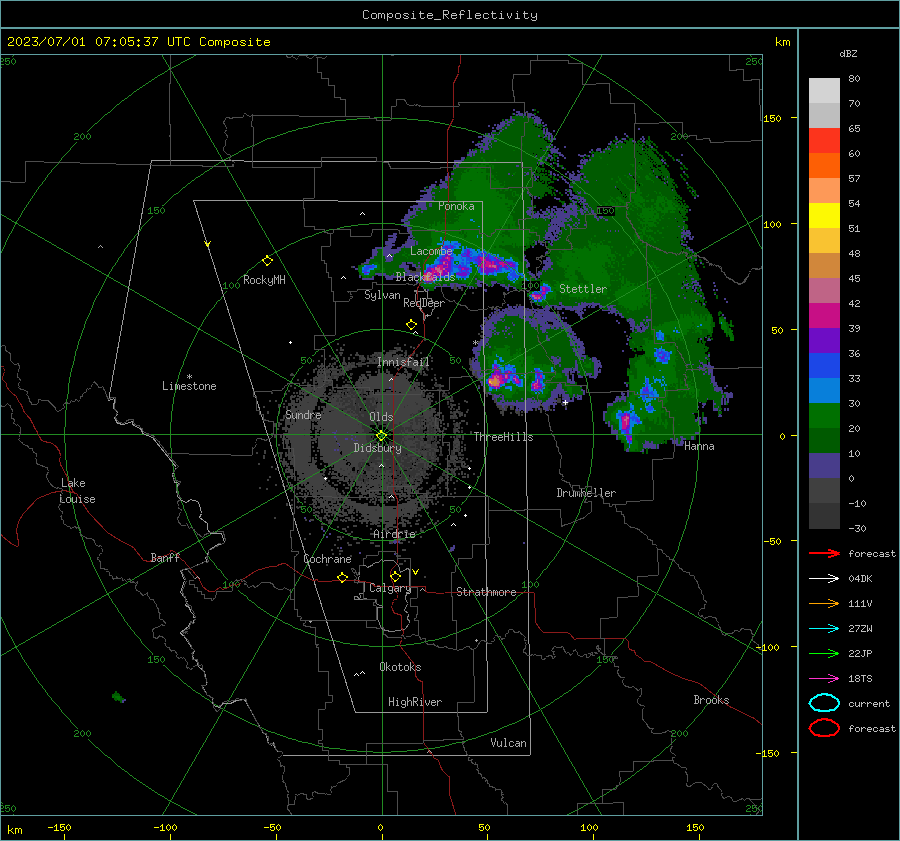Click the Airdrie label

[394, 534]
